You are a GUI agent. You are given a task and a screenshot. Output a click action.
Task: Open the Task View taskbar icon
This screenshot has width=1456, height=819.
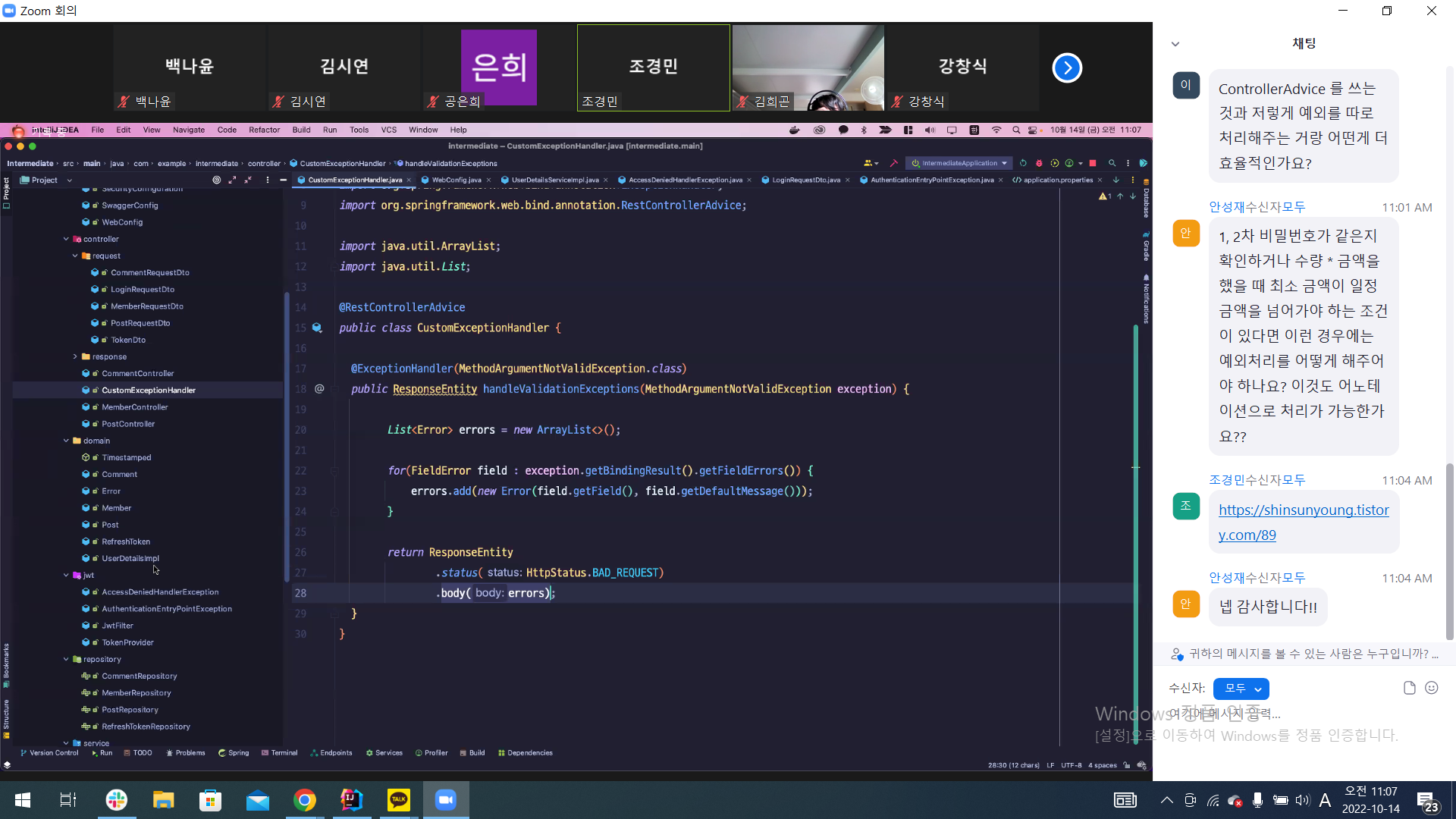[68, 800]
